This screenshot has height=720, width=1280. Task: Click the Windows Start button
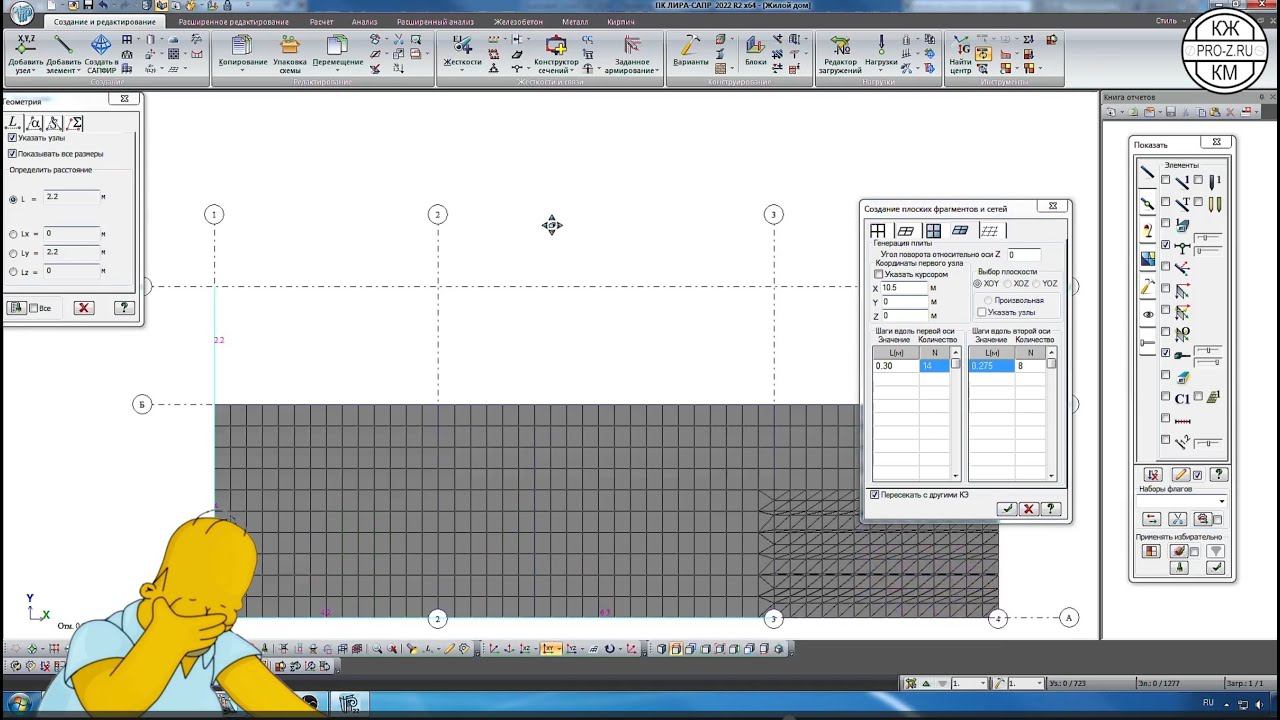click(x=19, y=704)
